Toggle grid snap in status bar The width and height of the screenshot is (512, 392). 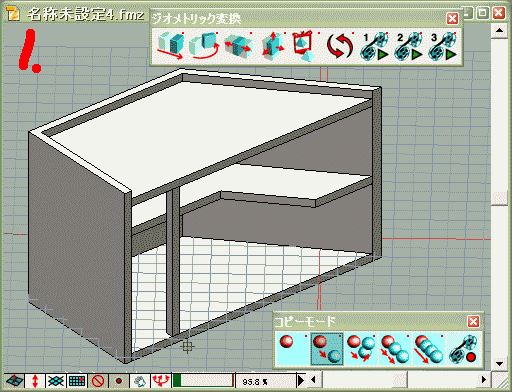pos(77,380)
